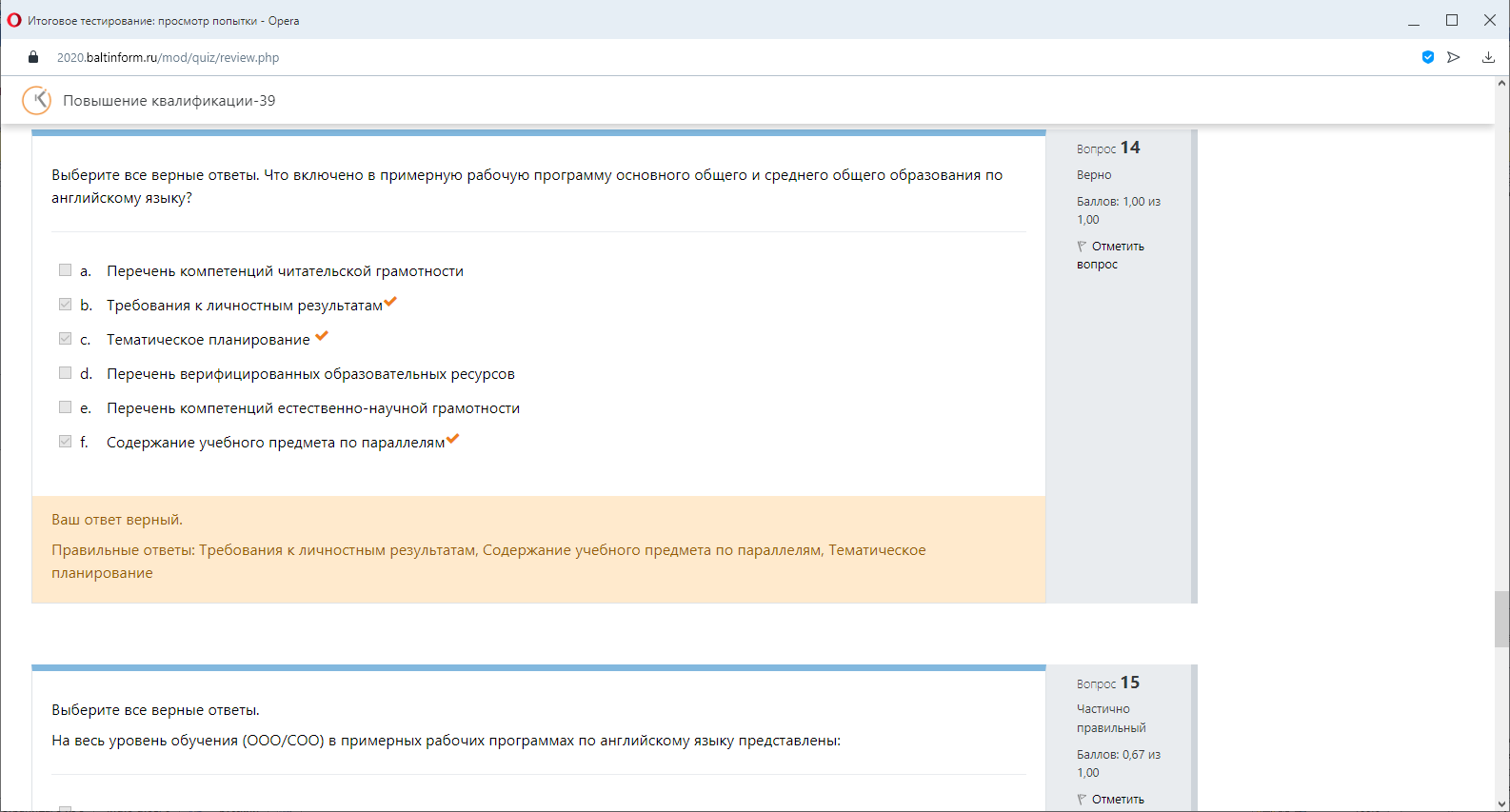This screenshot has height=812, width=1510.
Task: Click the vertical scrollbar thumb
Action: (1501, 619)
